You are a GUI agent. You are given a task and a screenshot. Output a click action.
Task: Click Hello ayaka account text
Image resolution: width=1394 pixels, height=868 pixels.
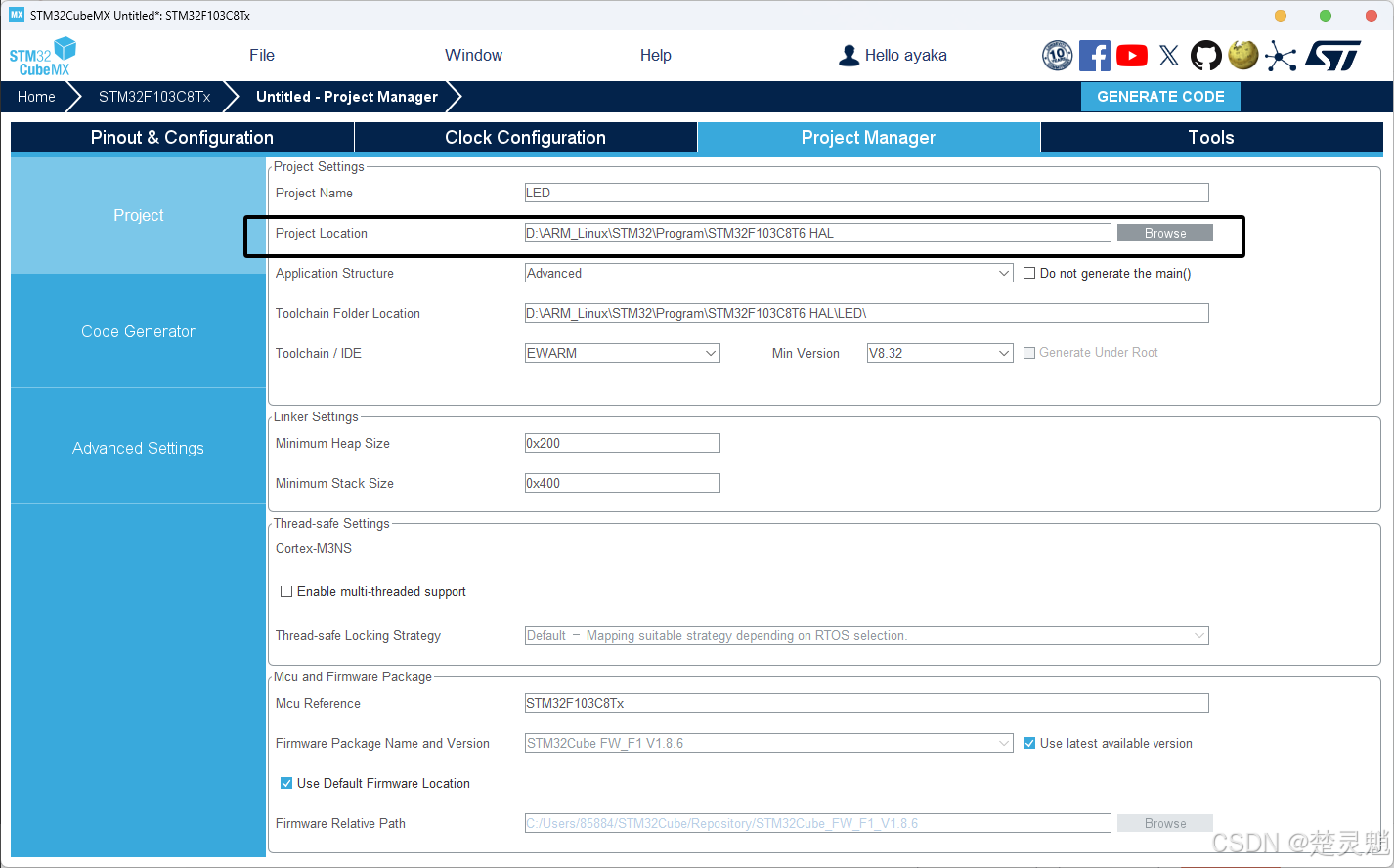coord(906,56)
